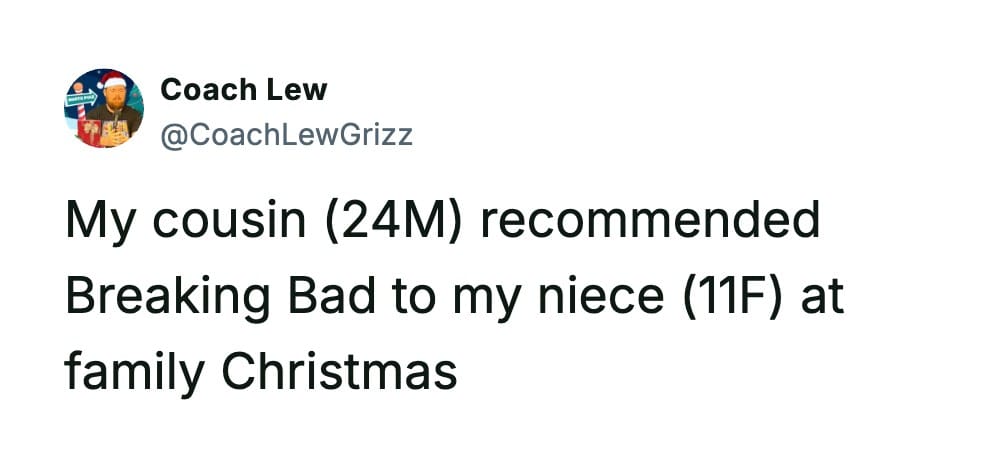Click the word "my" before niece
Image resolution: width=996 pixels, height=470 pixels.
(471, 298)
